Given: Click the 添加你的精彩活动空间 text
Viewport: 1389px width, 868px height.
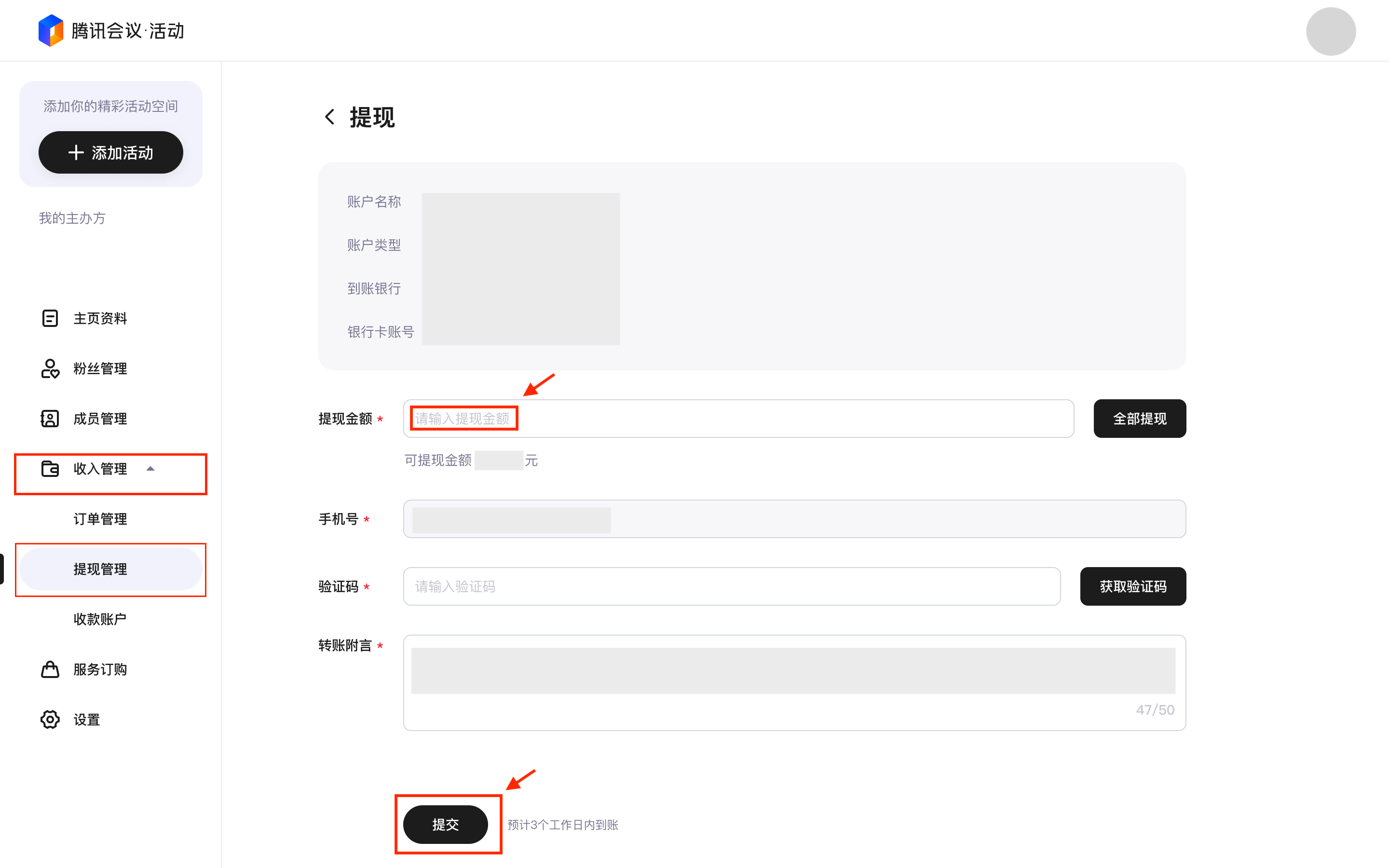Looking at the screenshot, I should pyautogui.click(x=111, y=106).
